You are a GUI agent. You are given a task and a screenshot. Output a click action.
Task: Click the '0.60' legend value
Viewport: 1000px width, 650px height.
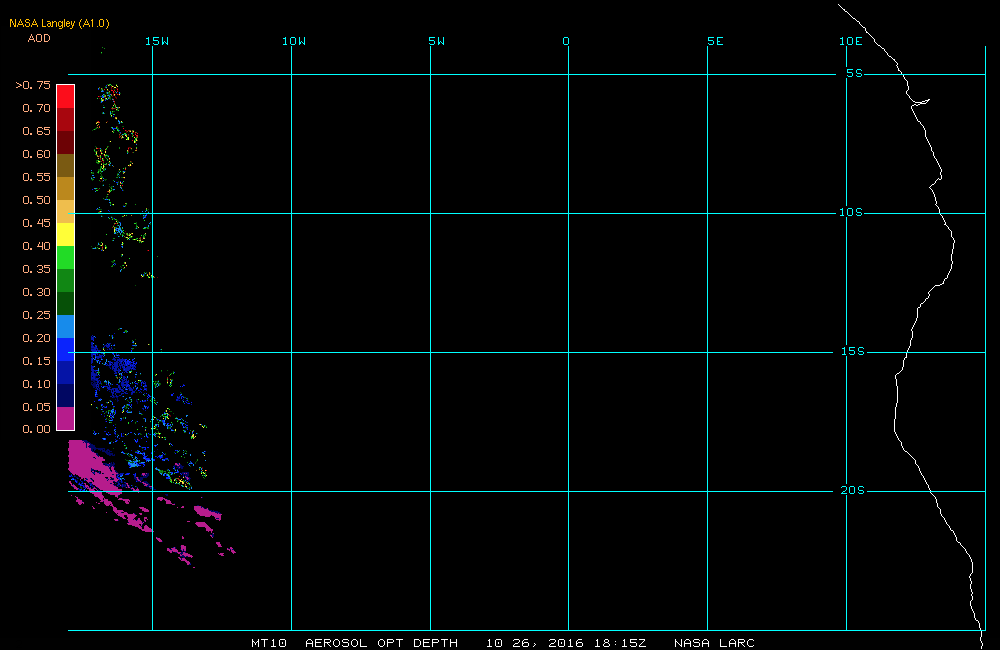pyautogui.click(x=36, y=154)
